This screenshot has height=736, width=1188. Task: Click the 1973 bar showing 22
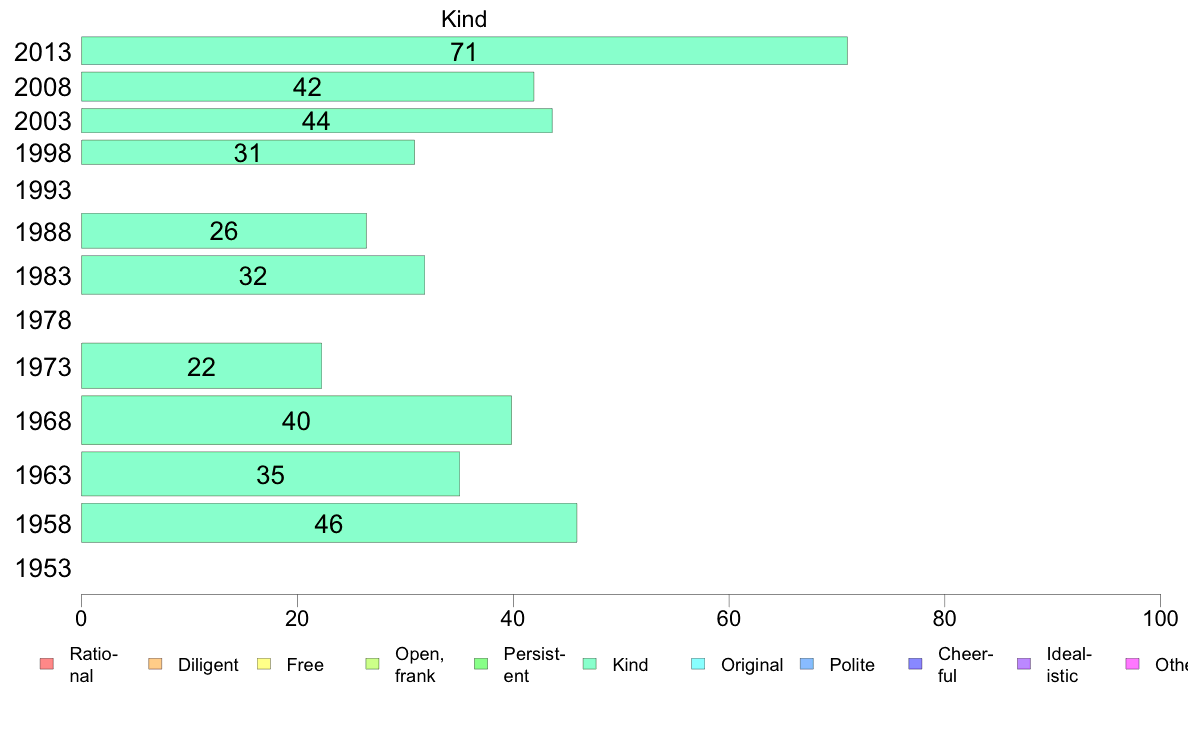pos(202,366)
